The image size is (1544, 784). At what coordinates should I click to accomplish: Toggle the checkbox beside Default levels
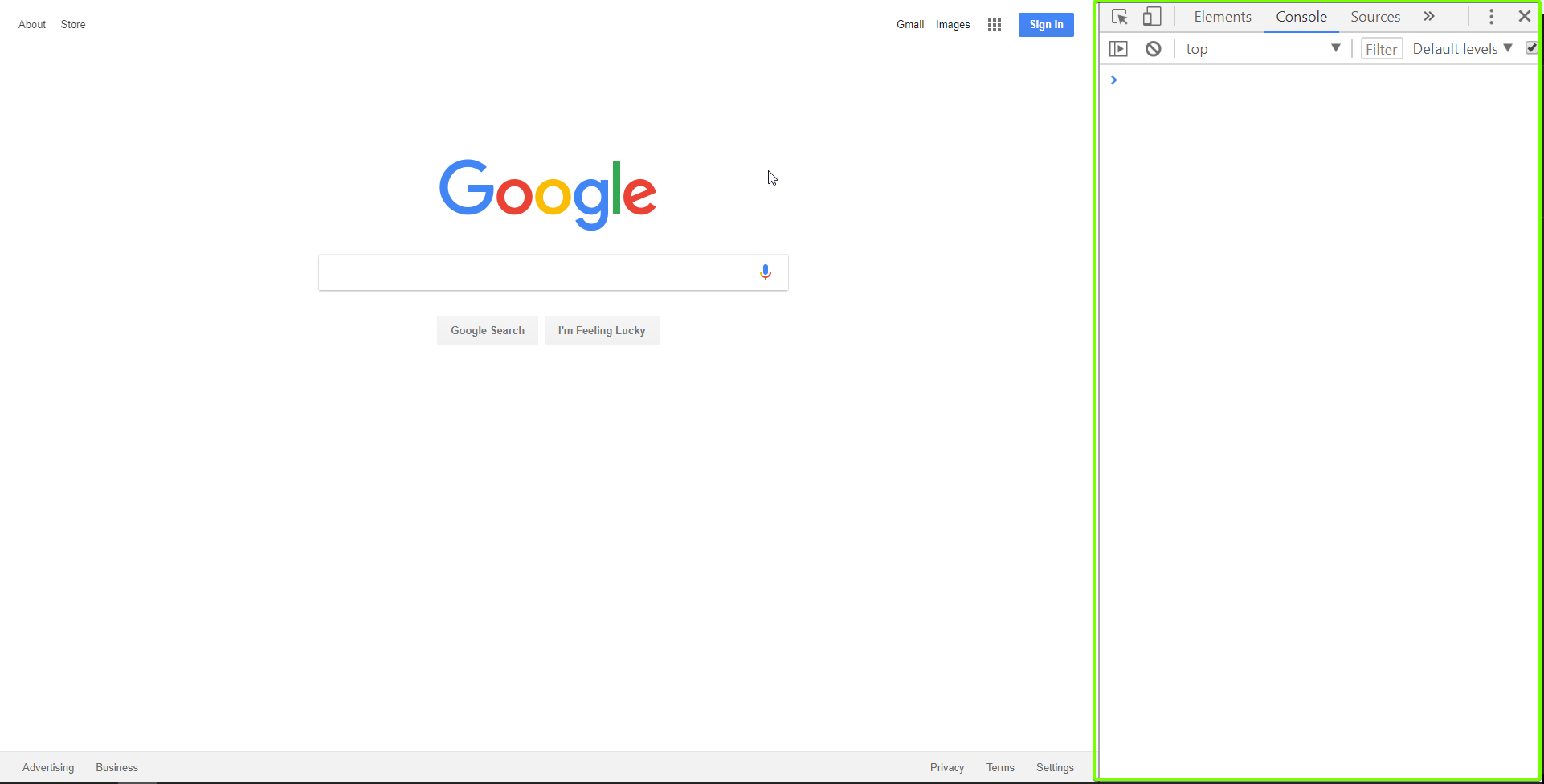pyautogui.click(x=1532, y=48)
